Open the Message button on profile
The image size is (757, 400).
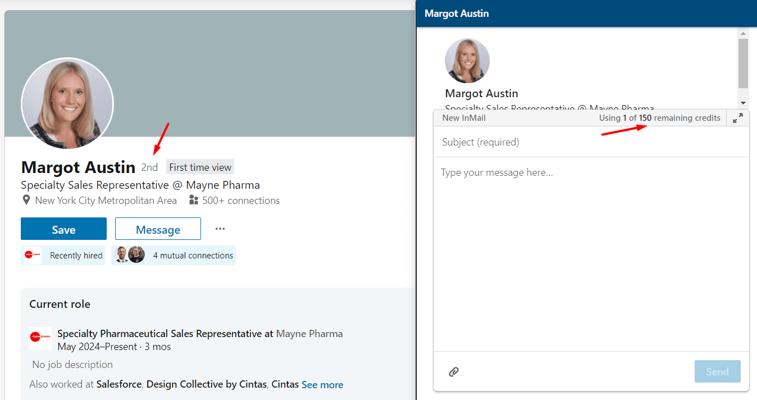click(157, 229)
